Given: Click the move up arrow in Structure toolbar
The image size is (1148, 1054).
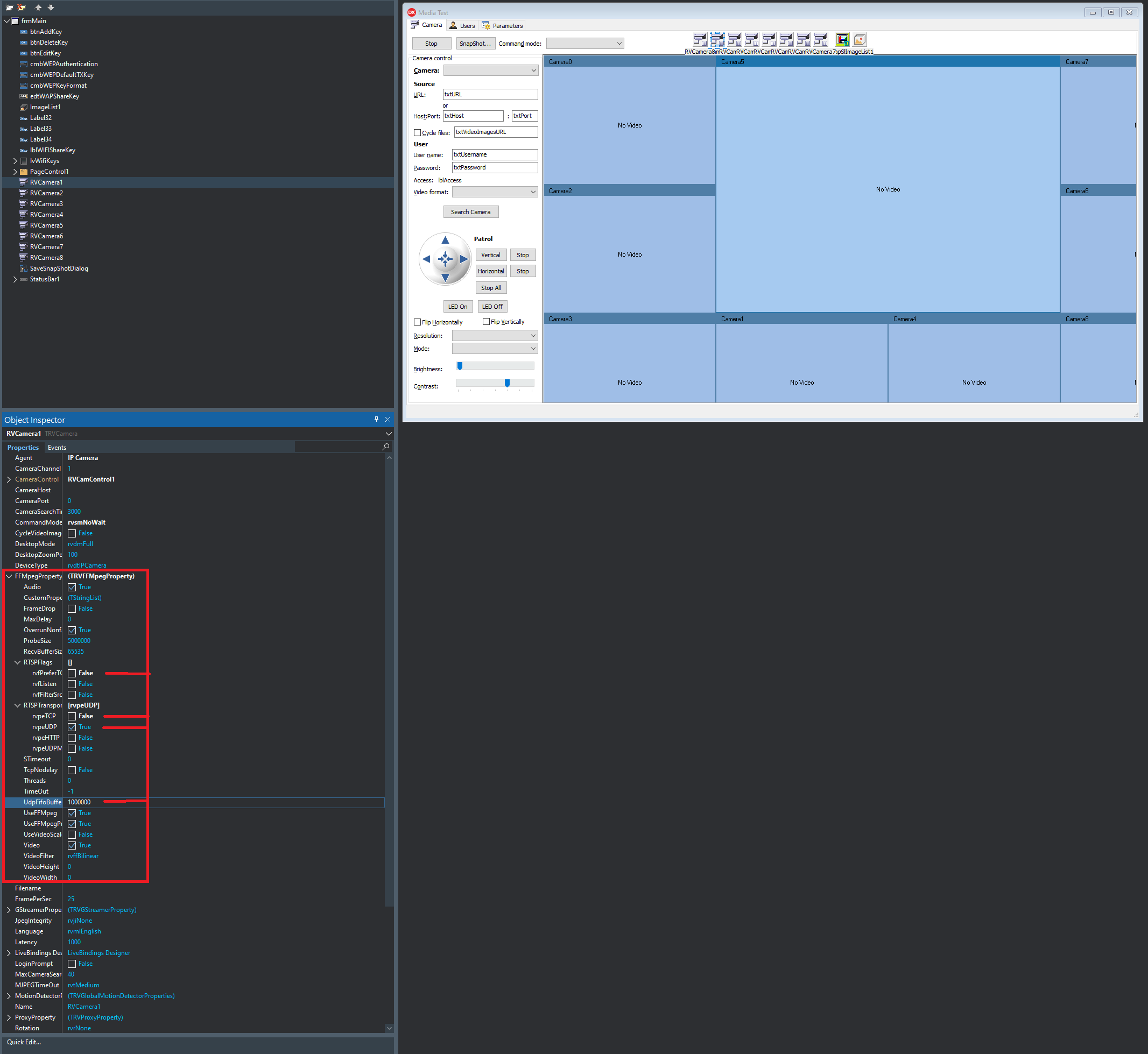Looking at the screenshot, I should point(38,8).
